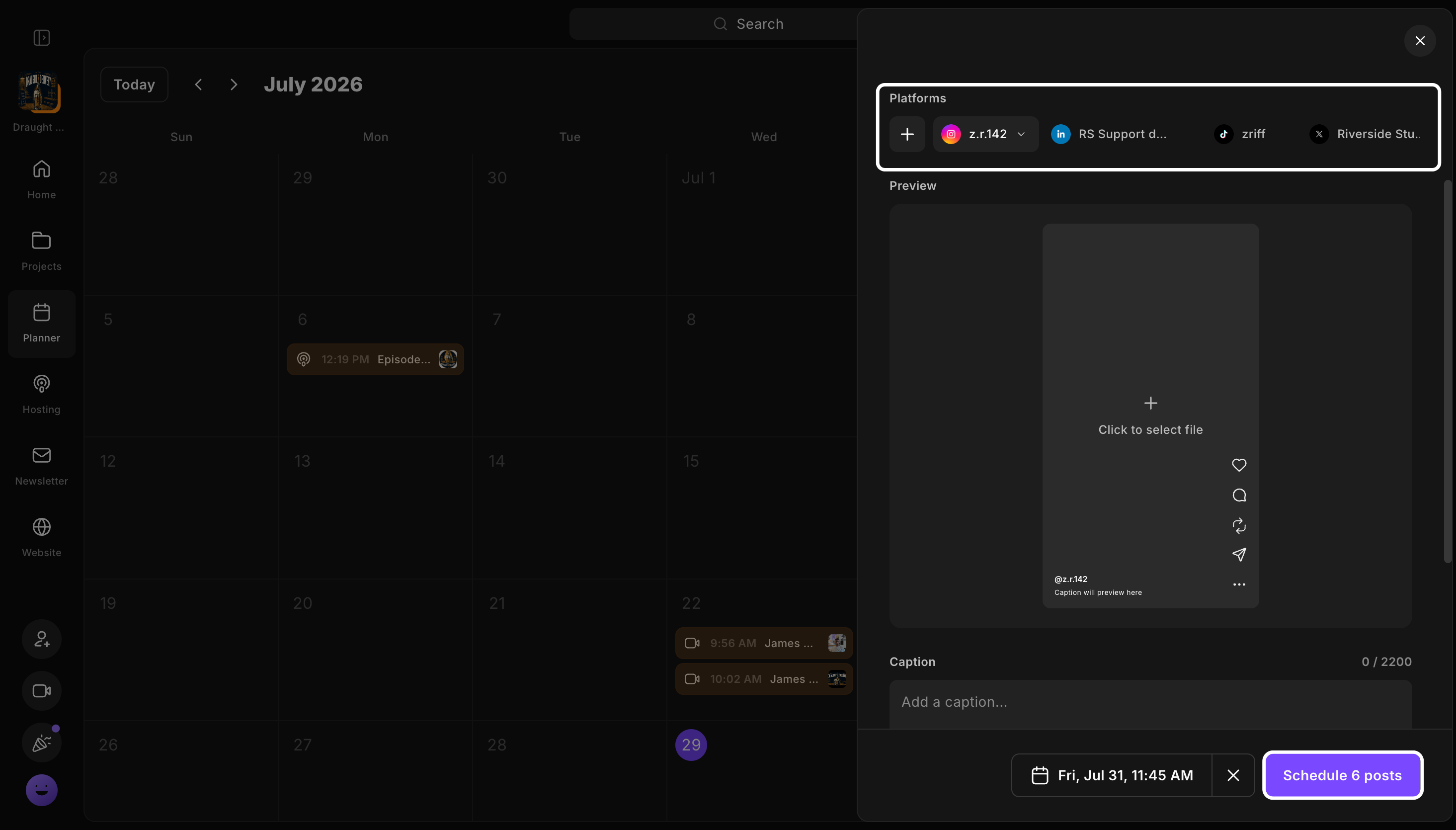This screenshot has height=830, width=1456.
Task: Click the Instagram logo icon
Action: click(951, 134)
